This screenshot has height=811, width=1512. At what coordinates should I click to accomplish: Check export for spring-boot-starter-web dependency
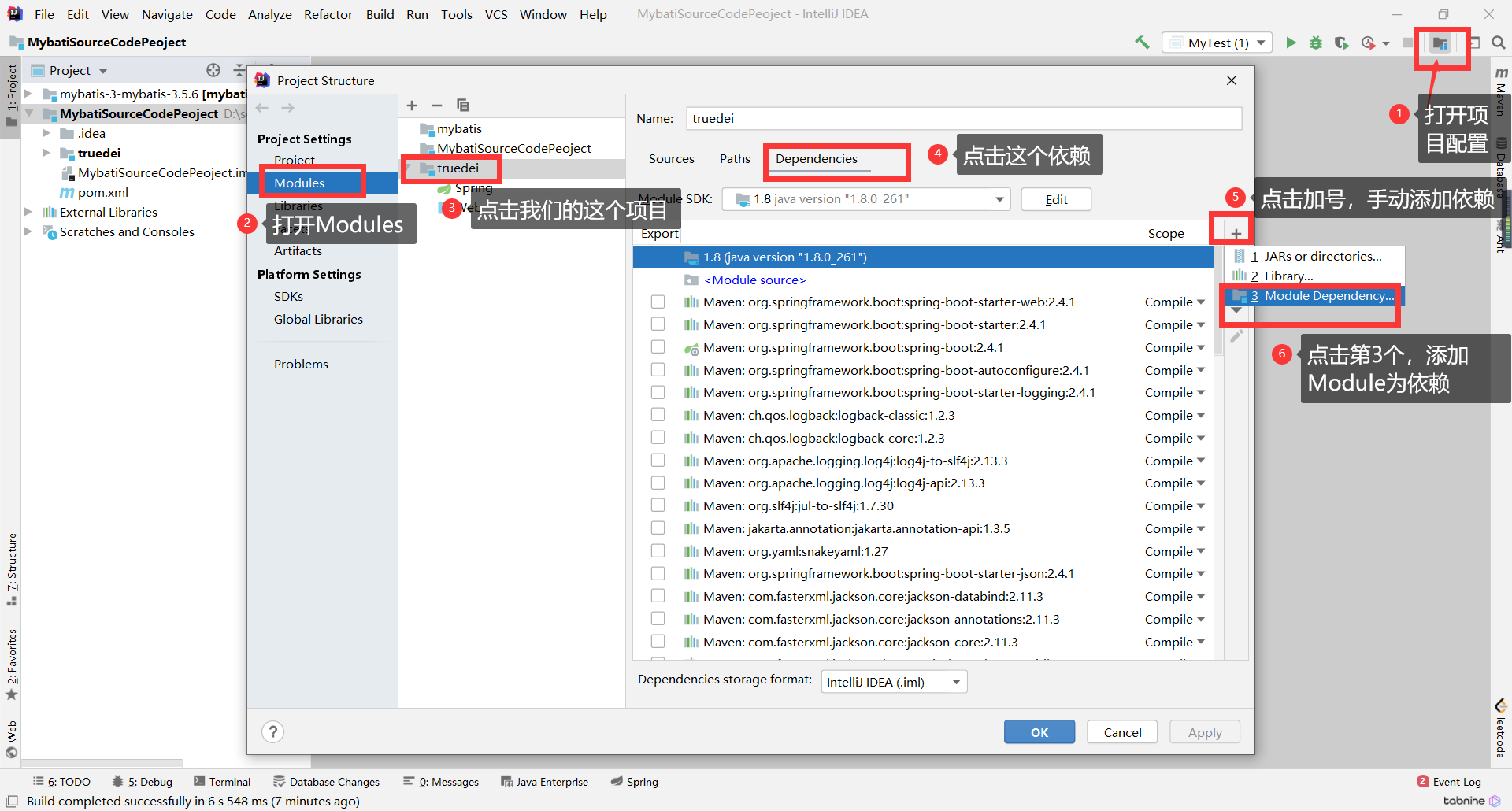point(658,302)
